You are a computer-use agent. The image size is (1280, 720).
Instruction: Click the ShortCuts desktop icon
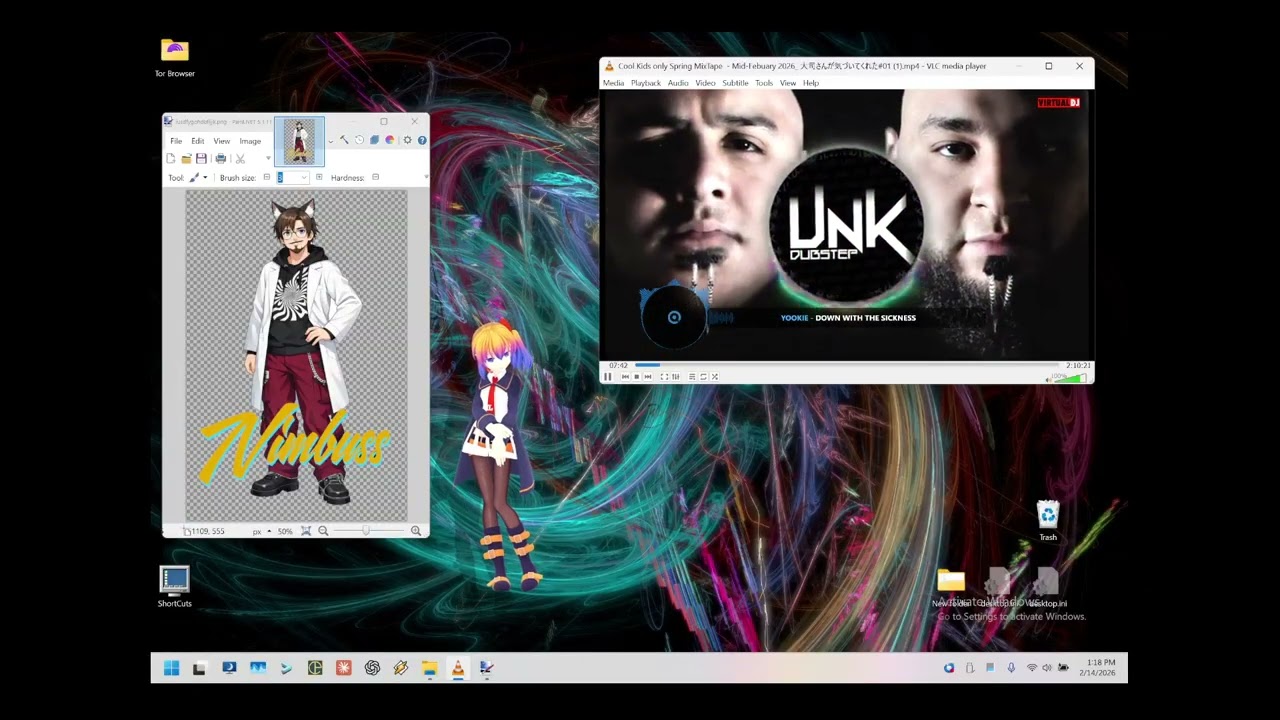[x=174, y=587]
